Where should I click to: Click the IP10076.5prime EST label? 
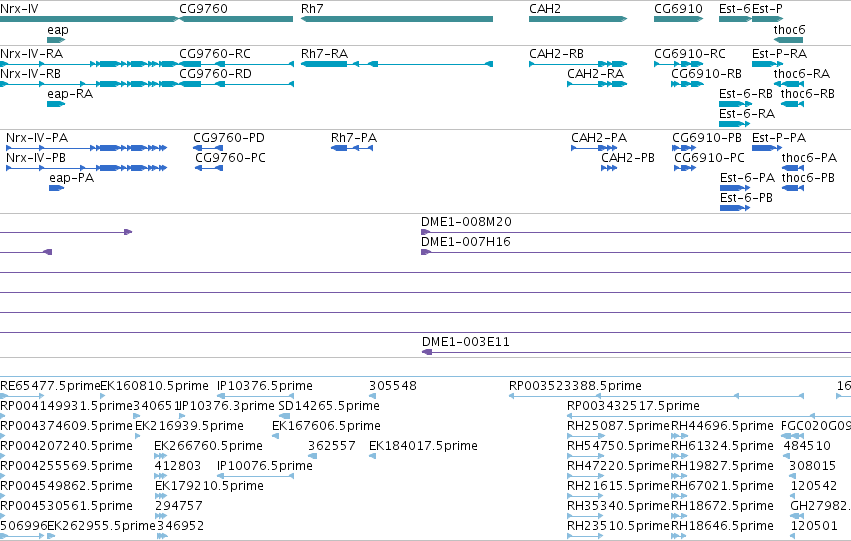coord(265,466)
